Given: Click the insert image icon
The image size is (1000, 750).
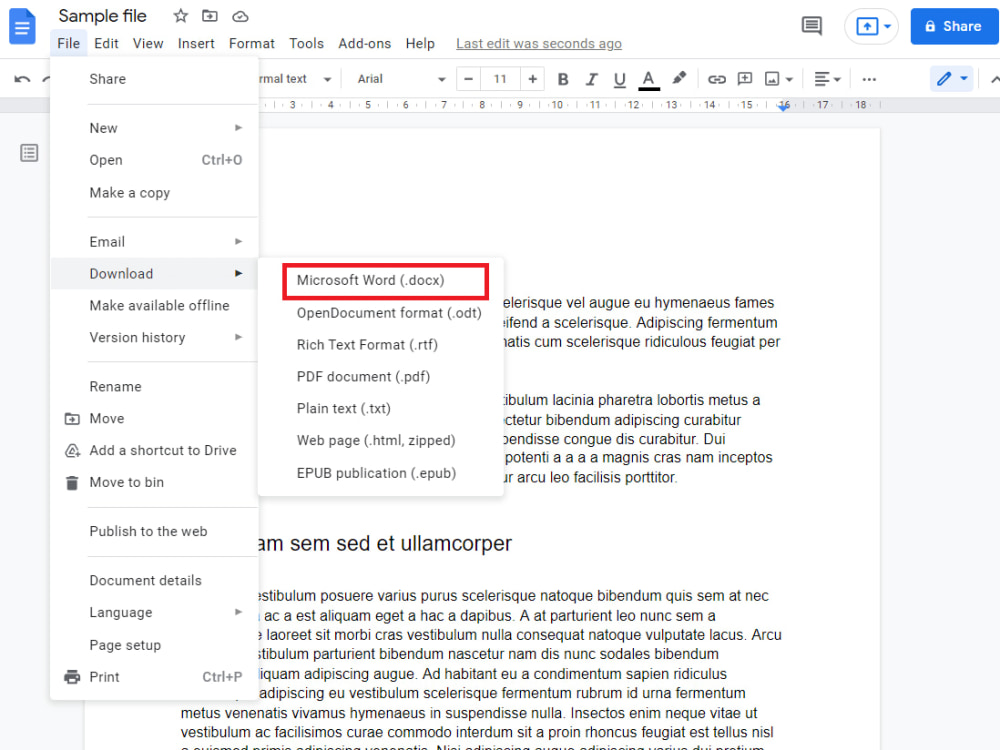Looking at the screenshot, I should coord(772,79).
